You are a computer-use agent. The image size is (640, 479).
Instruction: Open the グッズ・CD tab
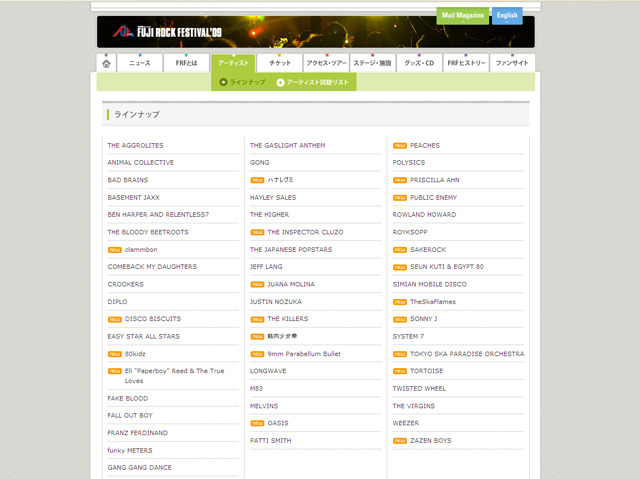419,63
